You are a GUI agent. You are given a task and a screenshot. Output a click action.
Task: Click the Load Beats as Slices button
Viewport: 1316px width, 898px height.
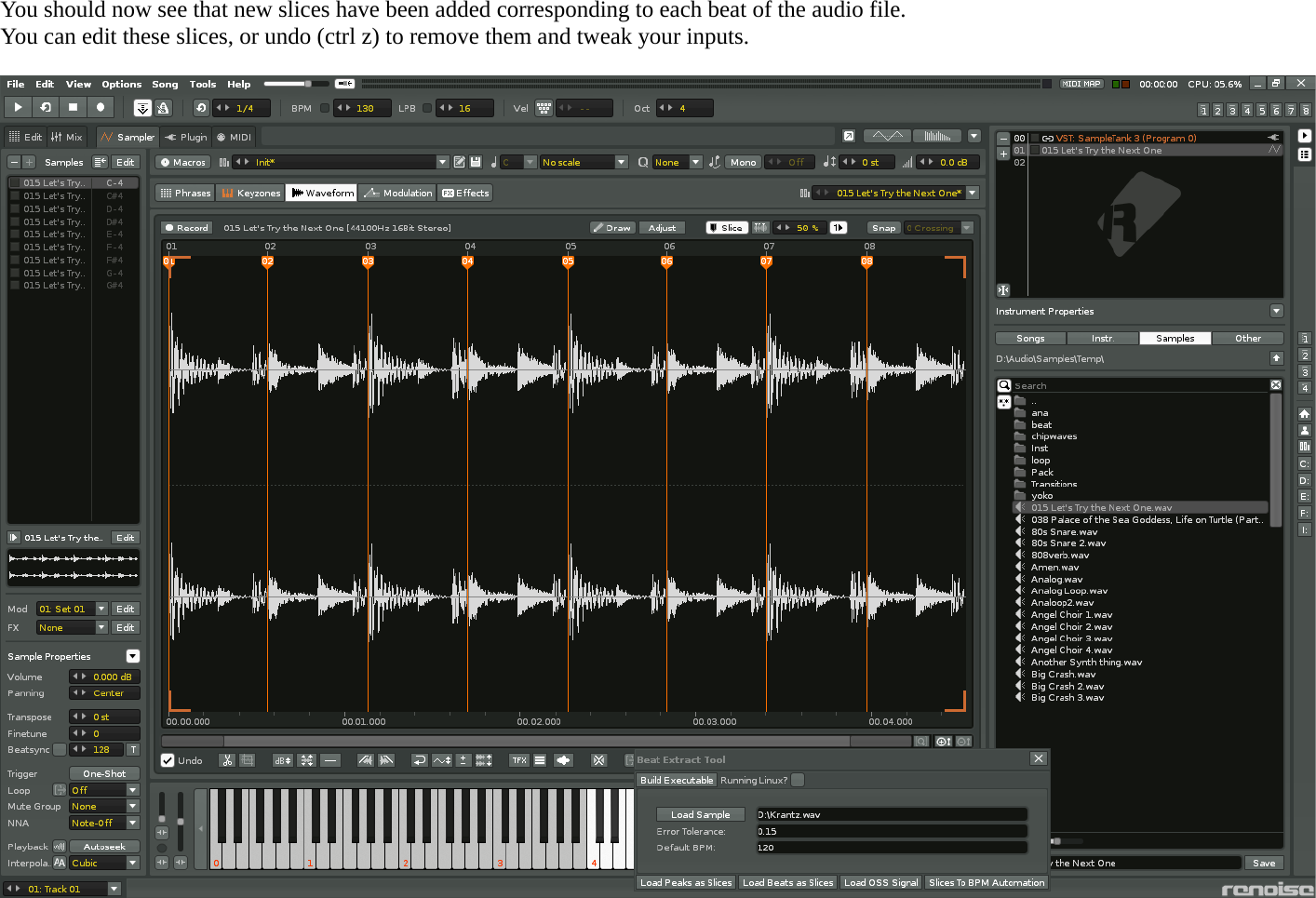coord(787,882)
